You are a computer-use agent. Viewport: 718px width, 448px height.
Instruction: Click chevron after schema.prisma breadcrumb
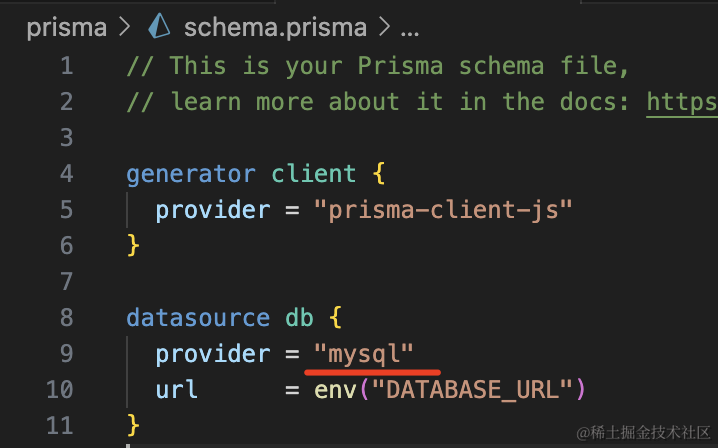point(384,27)
